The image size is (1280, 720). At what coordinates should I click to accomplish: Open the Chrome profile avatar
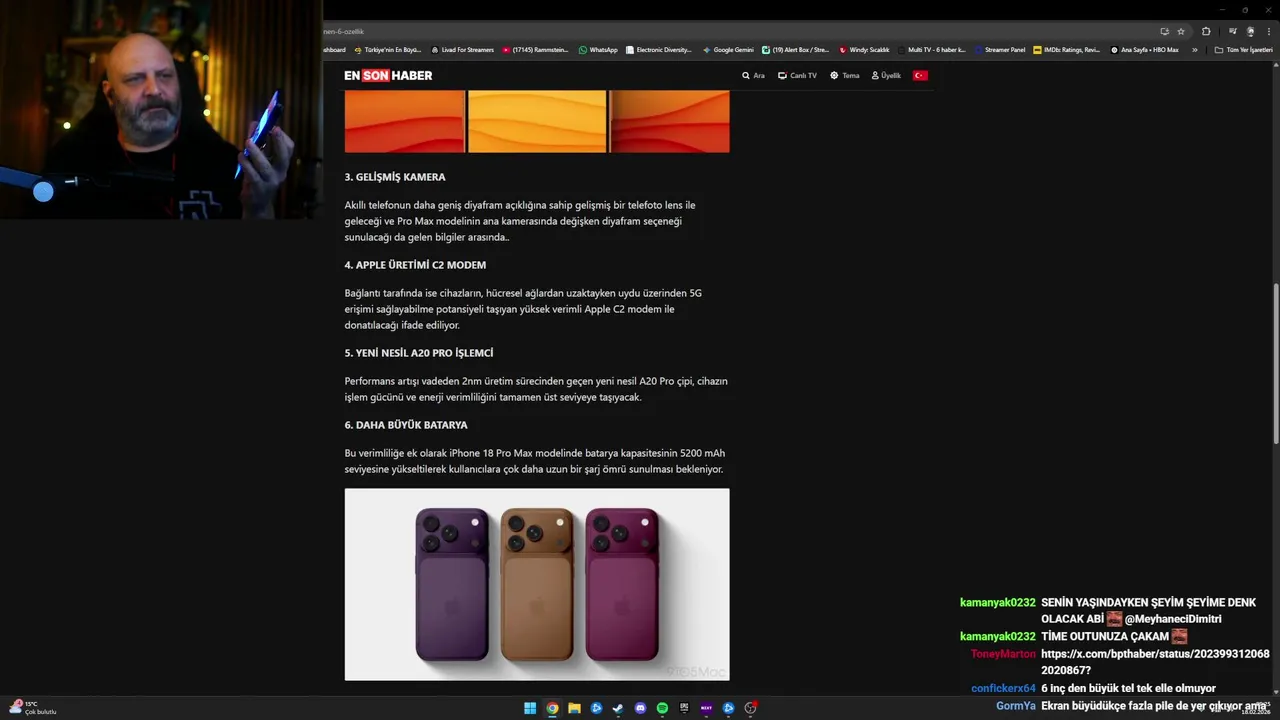click(1250, 31)
